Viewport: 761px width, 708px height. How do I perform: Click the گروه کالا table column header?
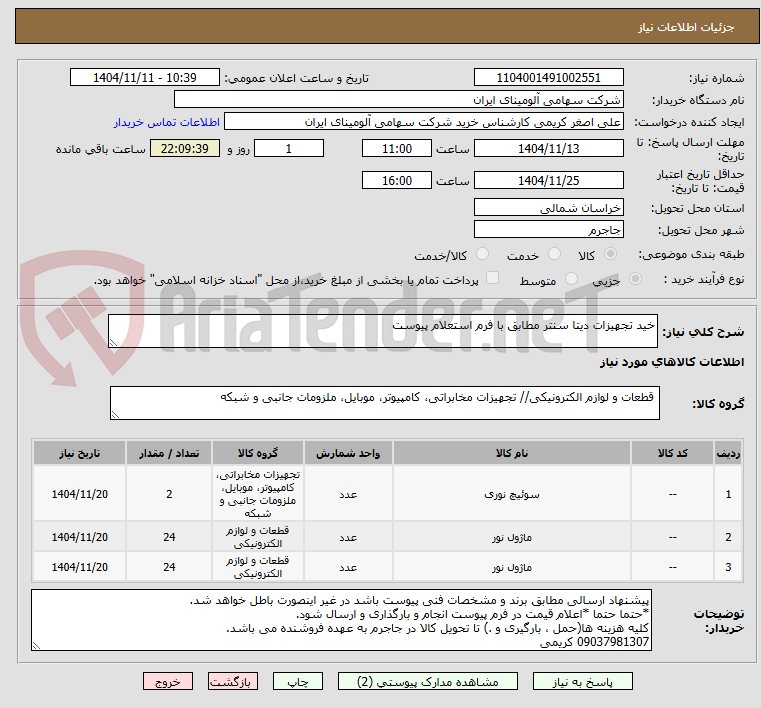258,453
